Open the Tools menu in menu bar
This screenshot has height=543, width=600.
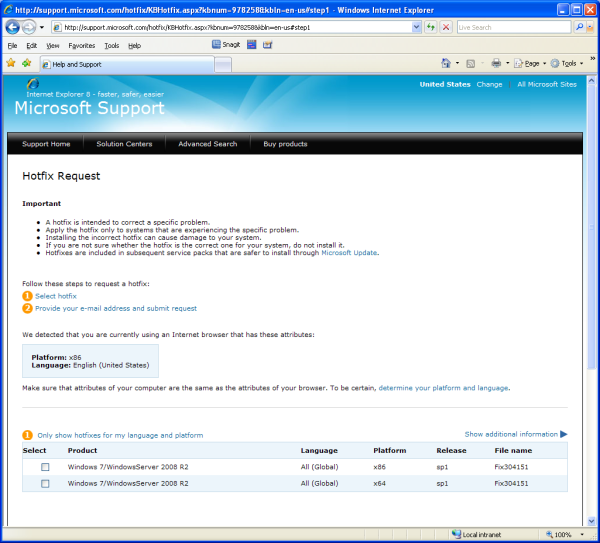coord(112,46)
